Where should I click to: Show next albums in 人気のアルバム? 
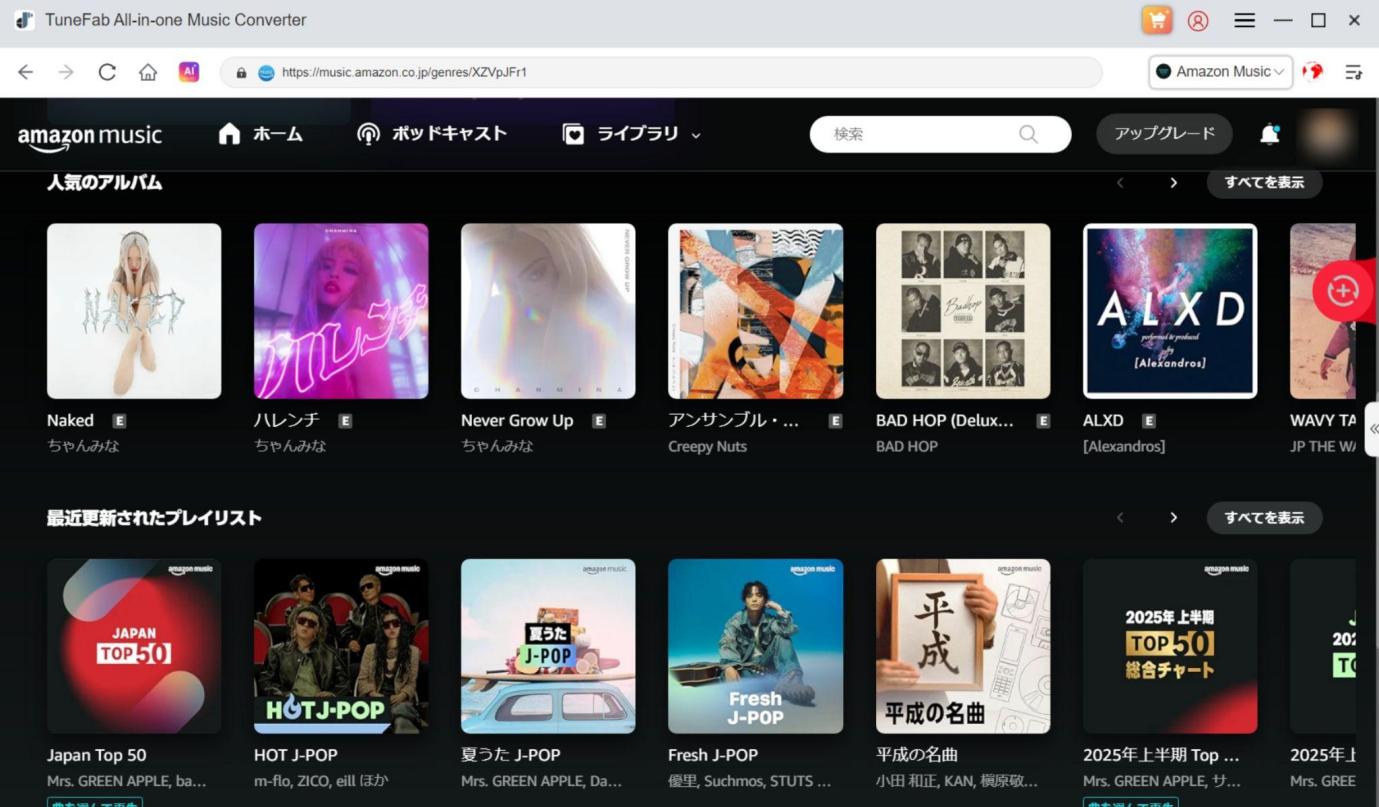(1173, 183)
